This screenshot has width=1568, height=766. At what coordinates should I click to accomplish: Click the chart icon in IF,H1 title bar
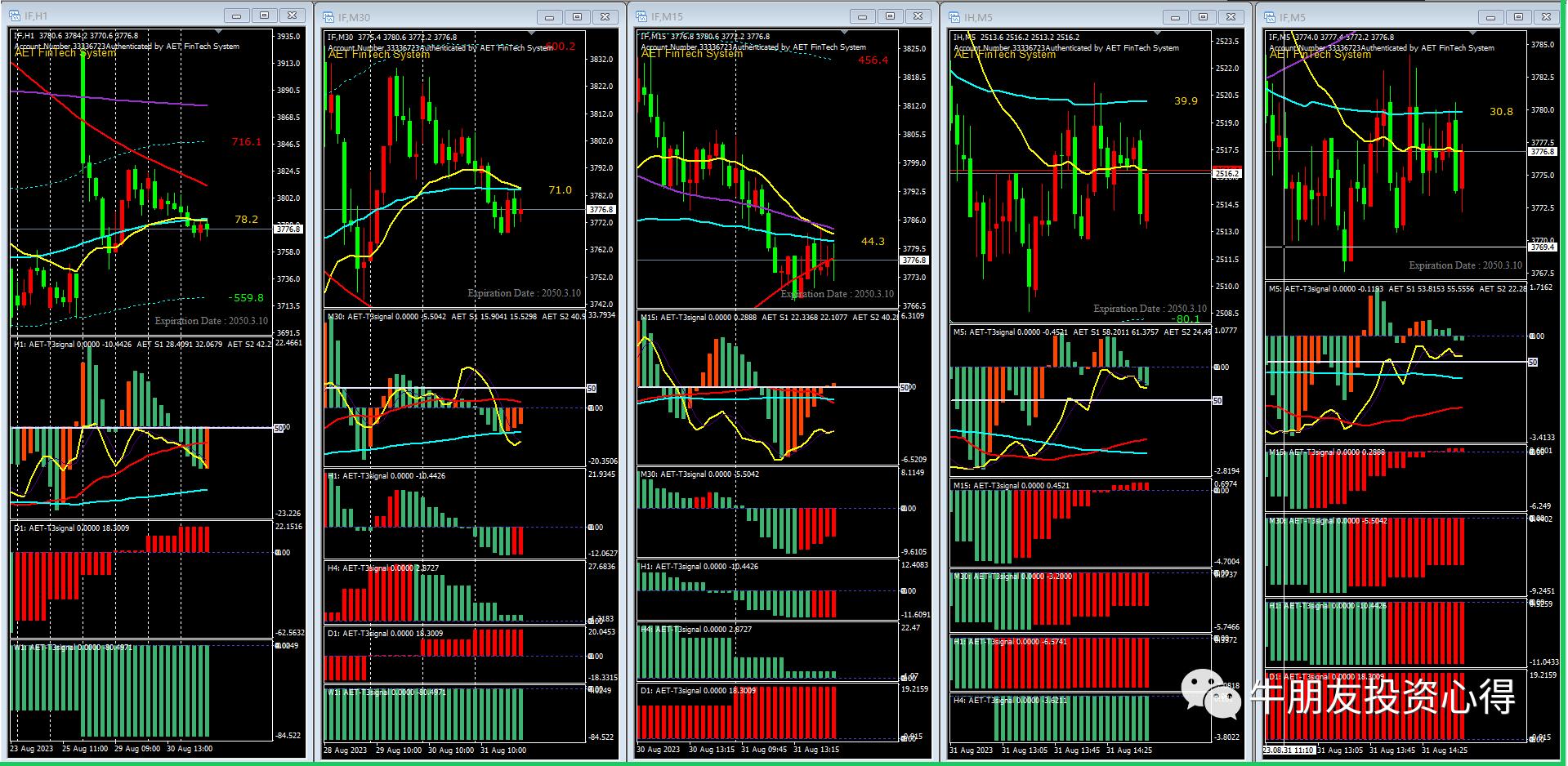coord(16,16)
